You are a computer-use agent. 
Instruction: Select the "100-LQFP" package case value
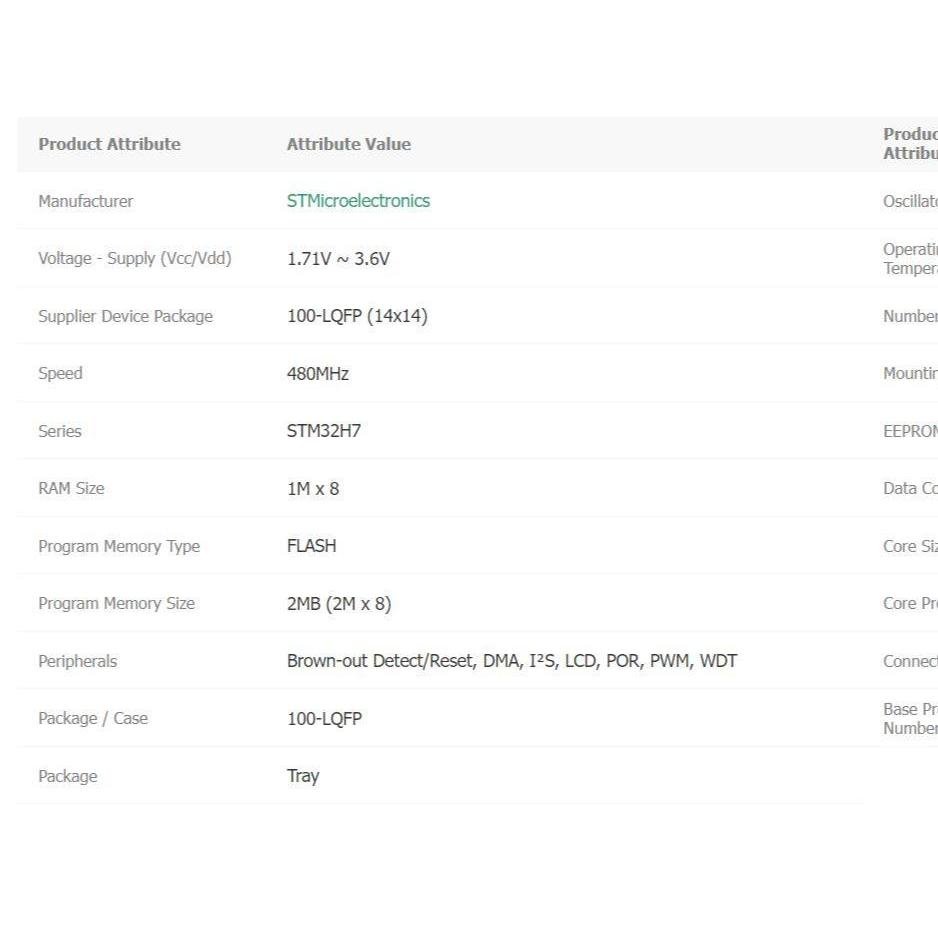coord(324,718)
